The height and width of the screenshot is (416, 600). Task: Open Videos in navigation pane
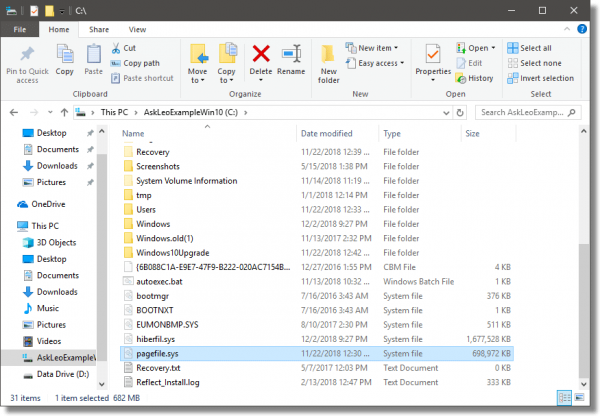pos(42,341)
